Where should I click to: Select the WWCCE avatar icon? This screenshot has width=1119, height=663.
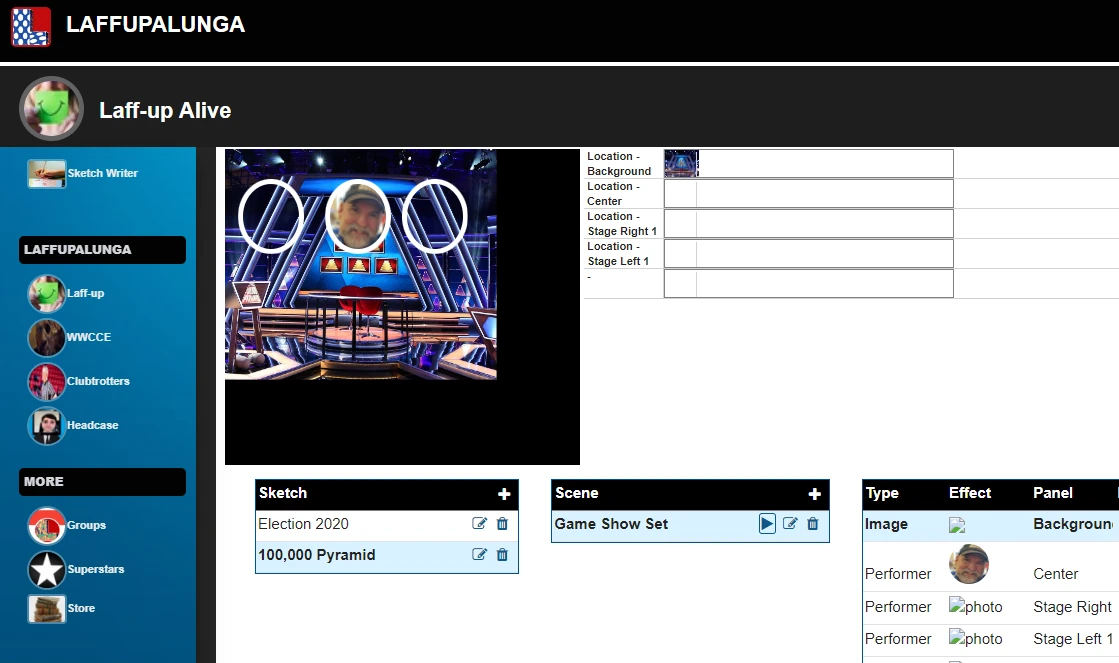tap(46, 338)
